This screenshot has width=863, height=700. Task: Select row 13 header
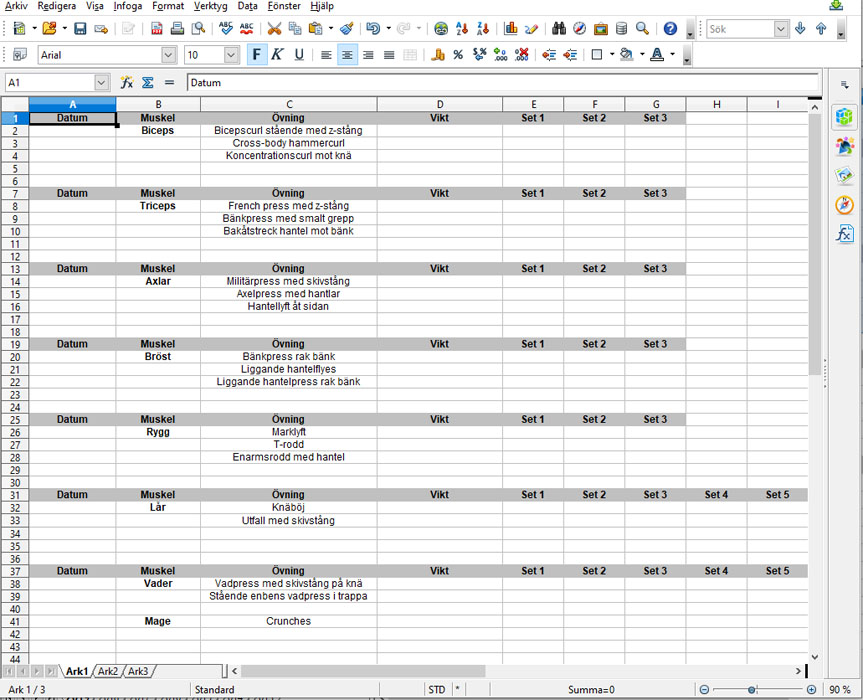point(15,269)
